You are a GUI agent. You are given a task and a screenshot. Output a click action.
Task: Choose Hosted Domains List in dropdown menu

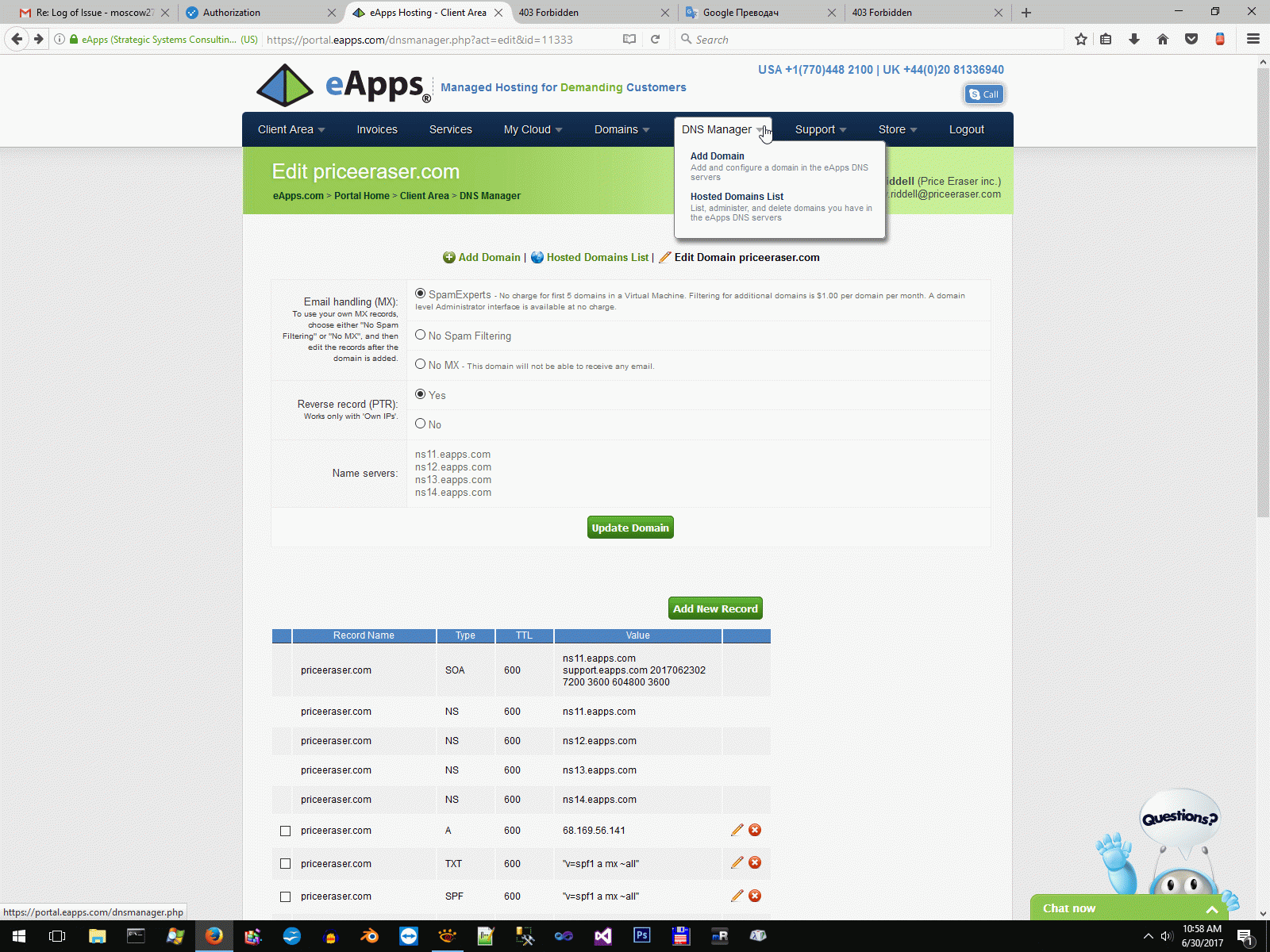pyautogui.click(x=737, y=197)
